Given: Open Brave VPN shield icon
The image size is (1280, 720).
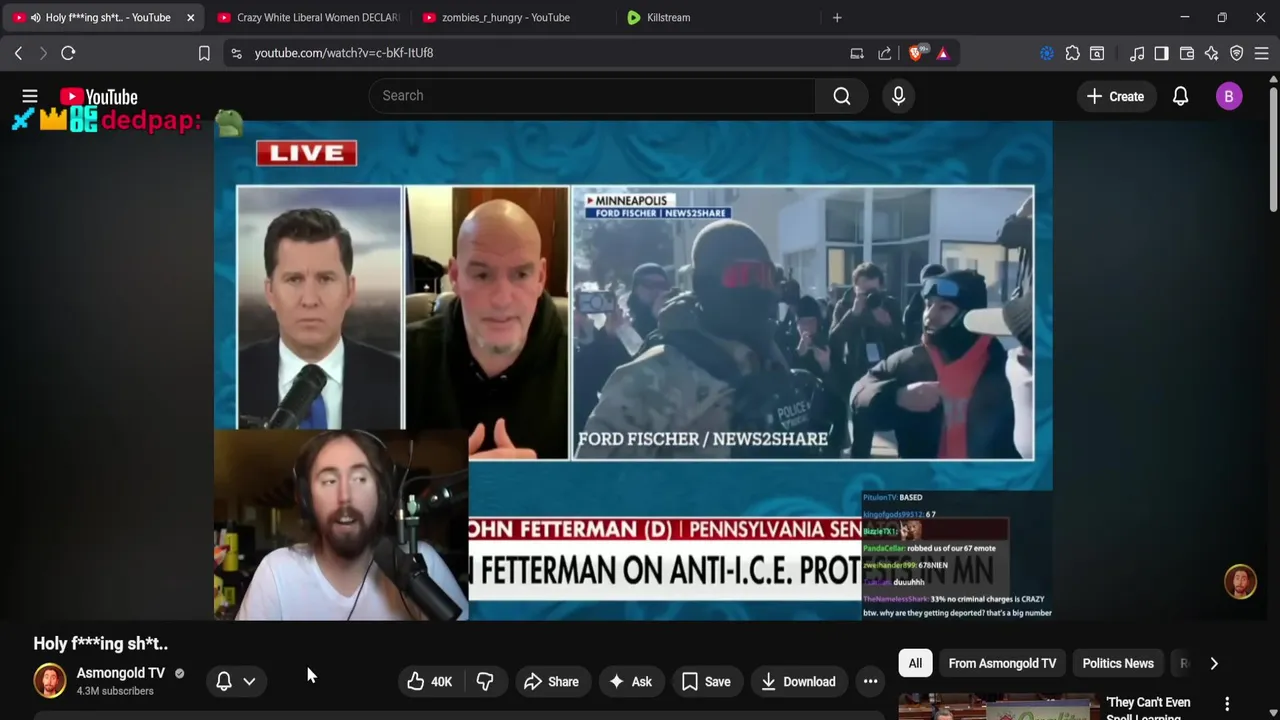Looking at the screenshot, I should [x=1237, y=53].
